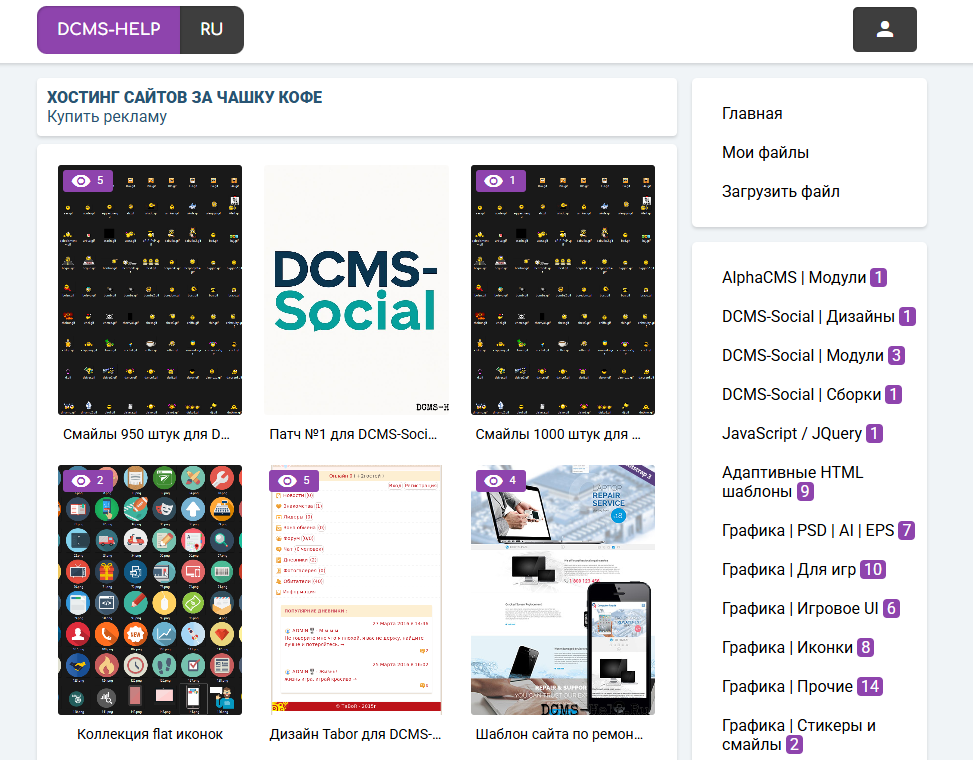Open the DCMS-Social patch thumbnail
Image resolution: width=973 pixels, height=760 pixels.
pyautogui.click(x=356, y=290)
